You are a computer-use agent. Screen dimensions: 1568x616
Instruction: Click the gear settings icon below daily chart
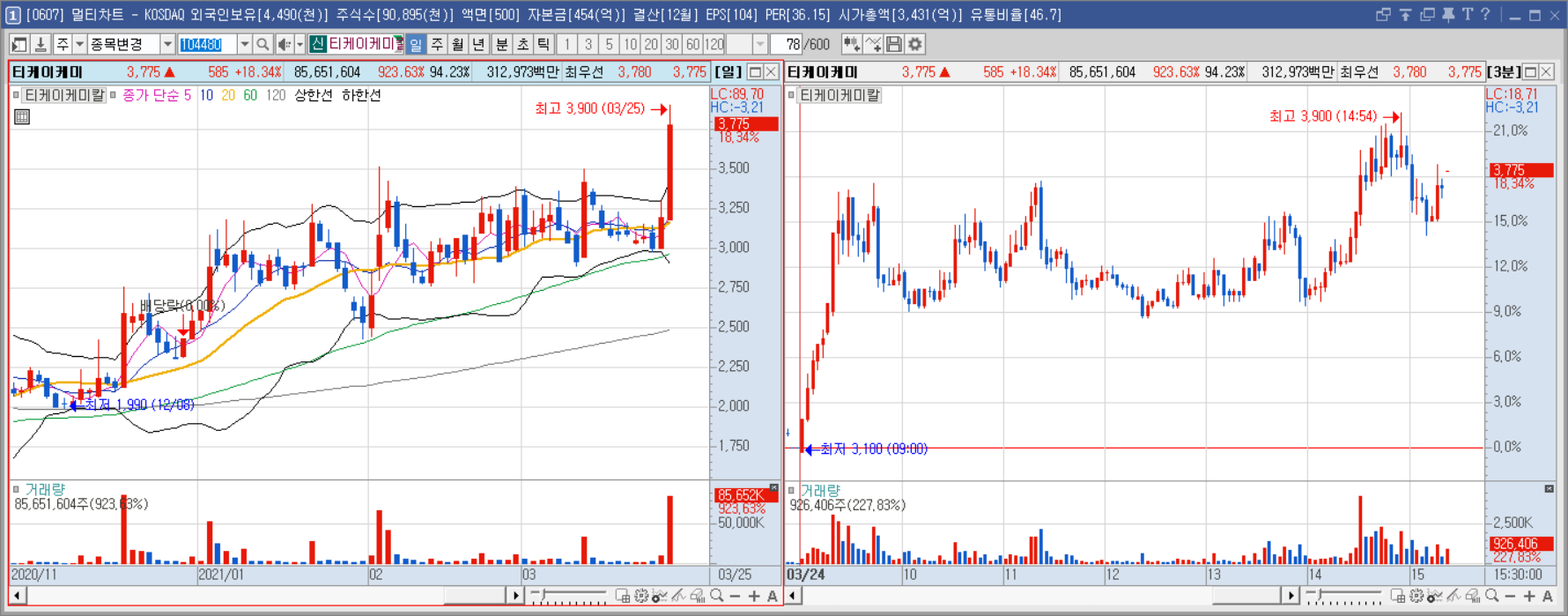click(x=641, y=597)
